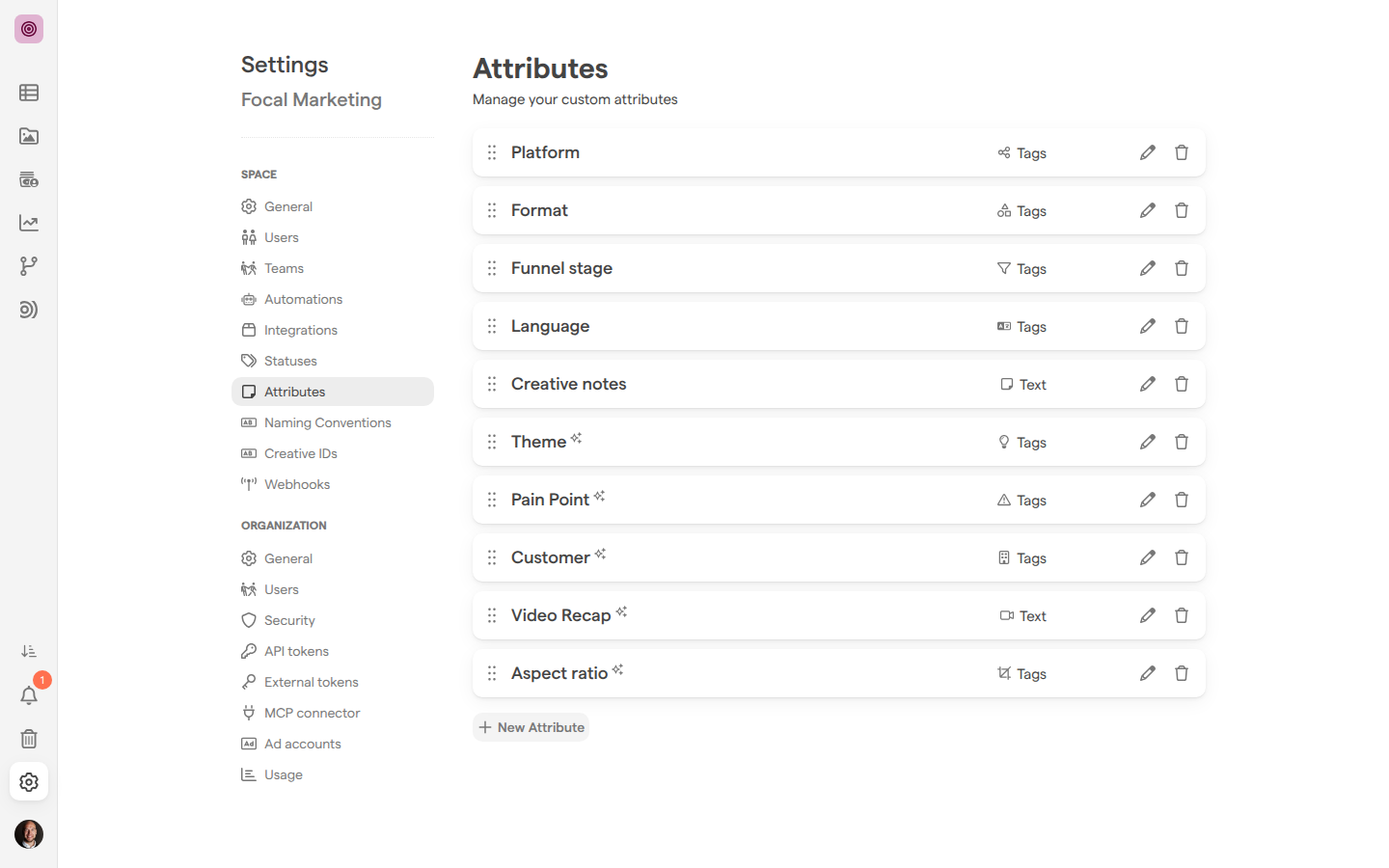Open the broadcast icon in left rail

pos(29,310)
